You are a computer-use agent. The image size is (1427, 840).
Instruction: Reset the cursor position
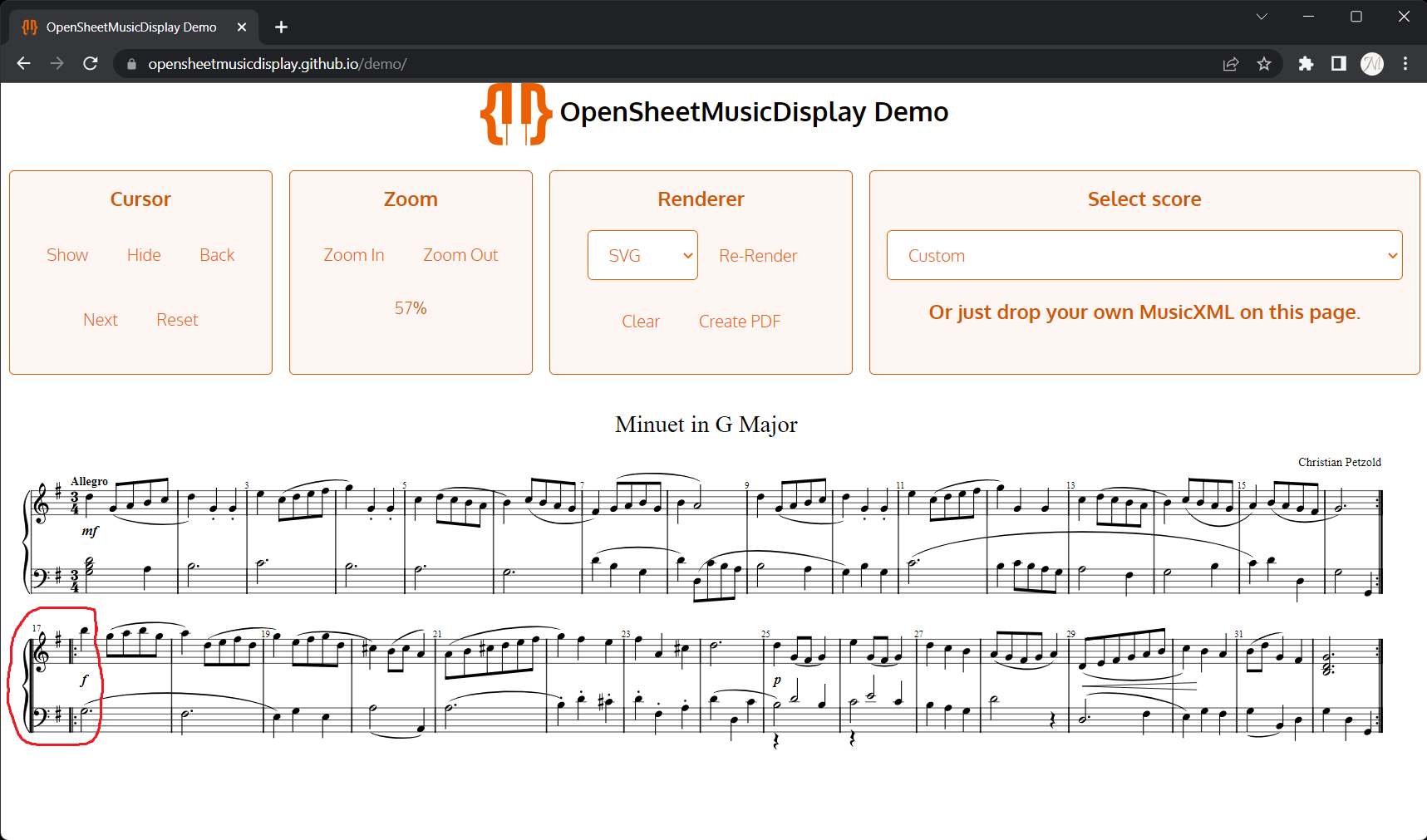click(176, 319)
